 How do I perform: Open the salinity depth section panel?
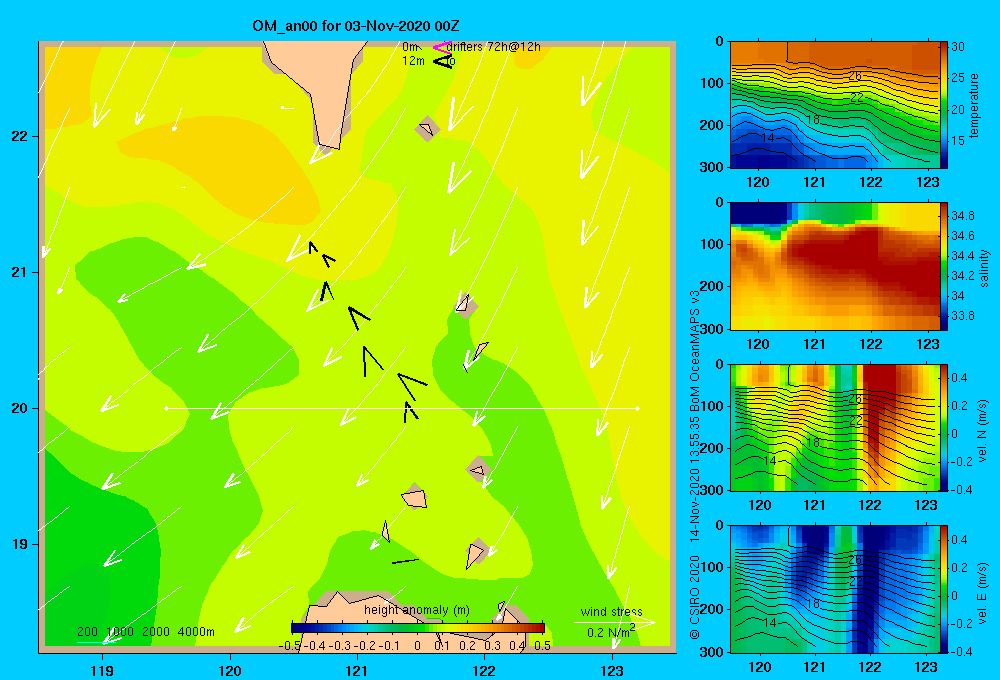[835, 267]
